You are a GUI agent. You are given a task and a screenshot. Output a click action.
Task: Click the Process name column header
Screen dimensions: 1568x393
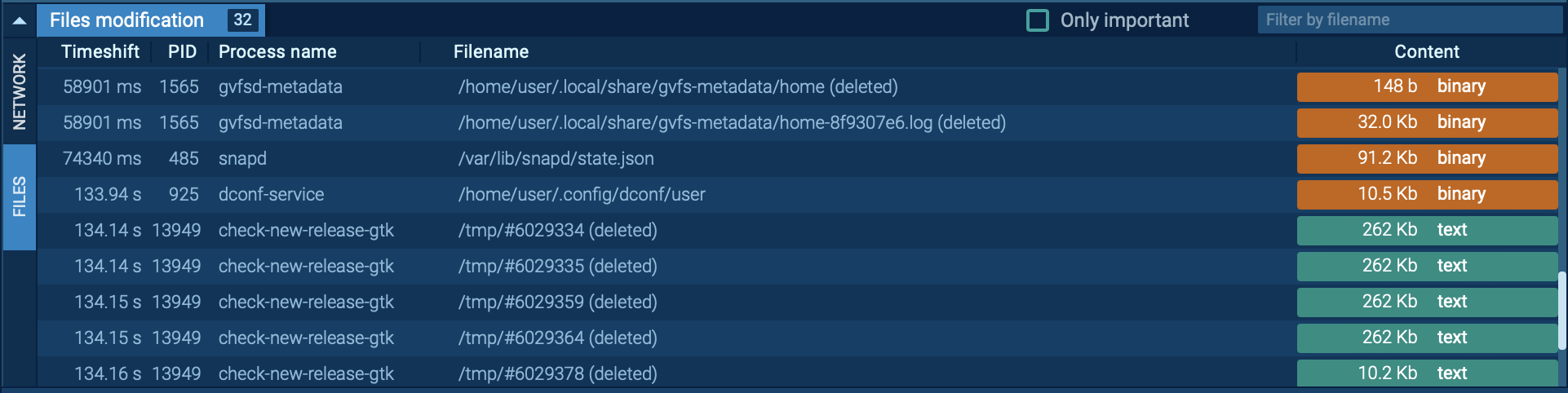coord(277,52)
